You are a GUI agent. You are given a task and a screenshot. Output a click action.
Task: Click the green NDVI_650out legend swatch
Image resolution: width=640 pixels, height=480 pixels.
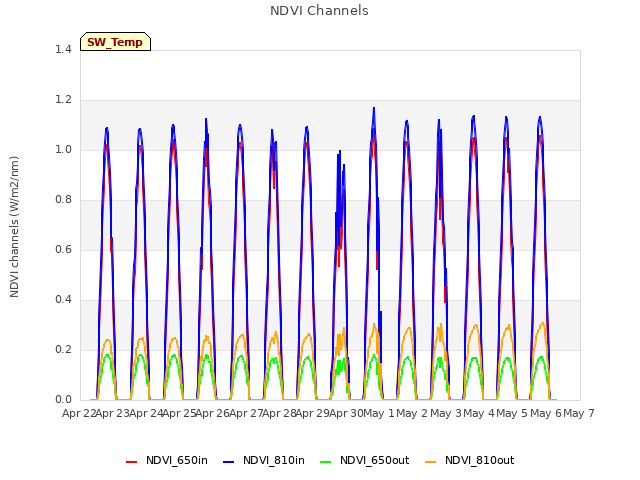325,462
